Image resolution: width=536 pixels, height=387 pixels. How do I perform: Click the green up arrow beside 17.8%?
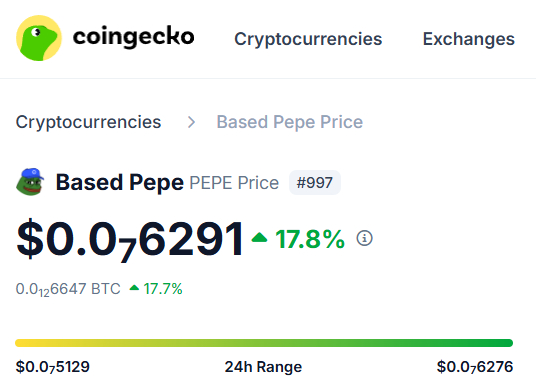tap(259, 237)
